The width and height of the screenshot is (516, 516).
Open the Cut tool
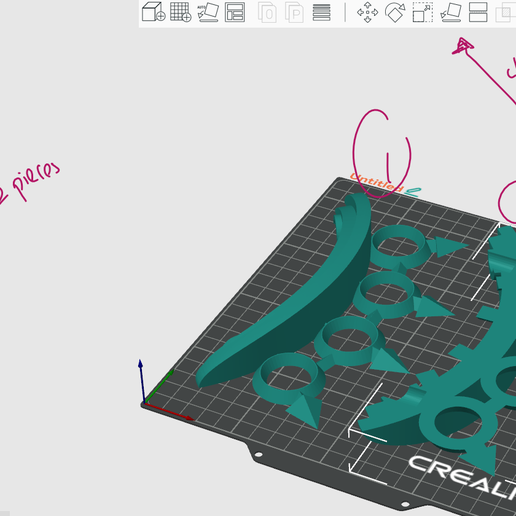point(478,12)
